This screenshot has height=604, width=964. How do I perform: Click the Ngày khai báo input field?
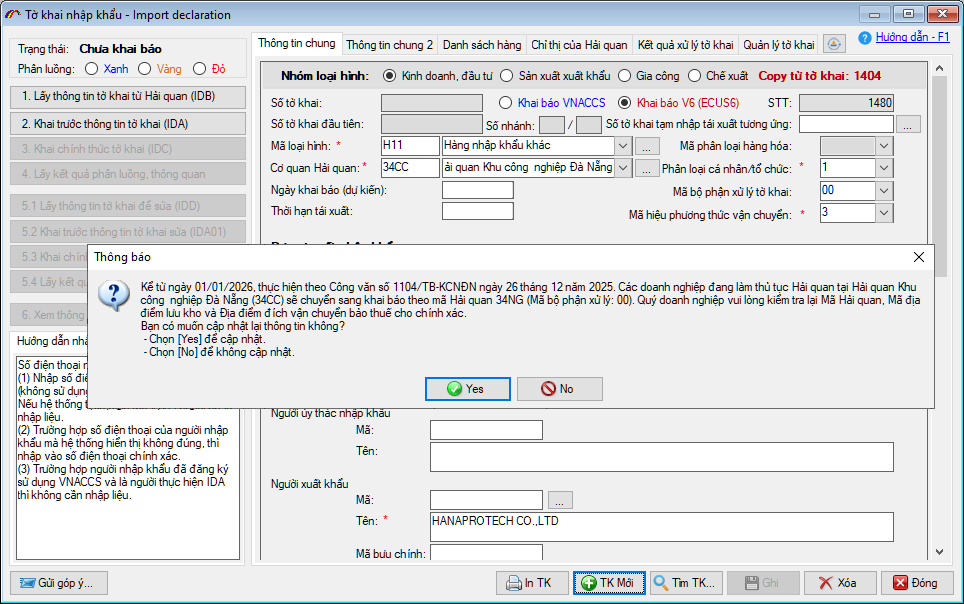(x=477, y=190)
